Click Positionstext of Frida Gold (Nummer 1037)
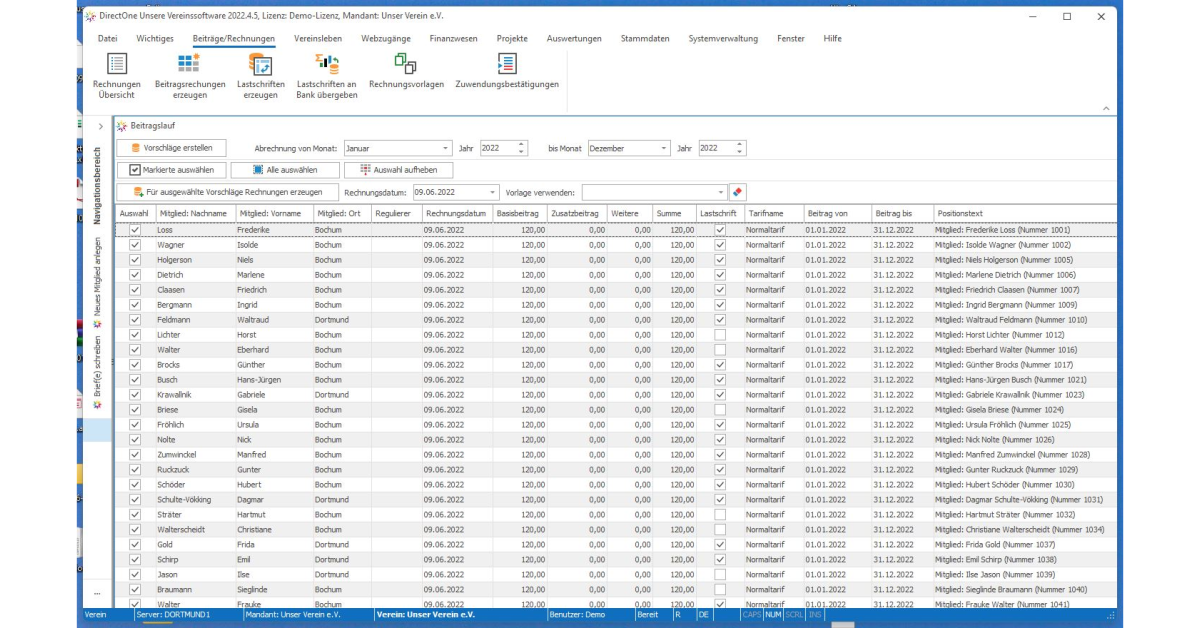 pyautogui.click(x=1023, y=545)
